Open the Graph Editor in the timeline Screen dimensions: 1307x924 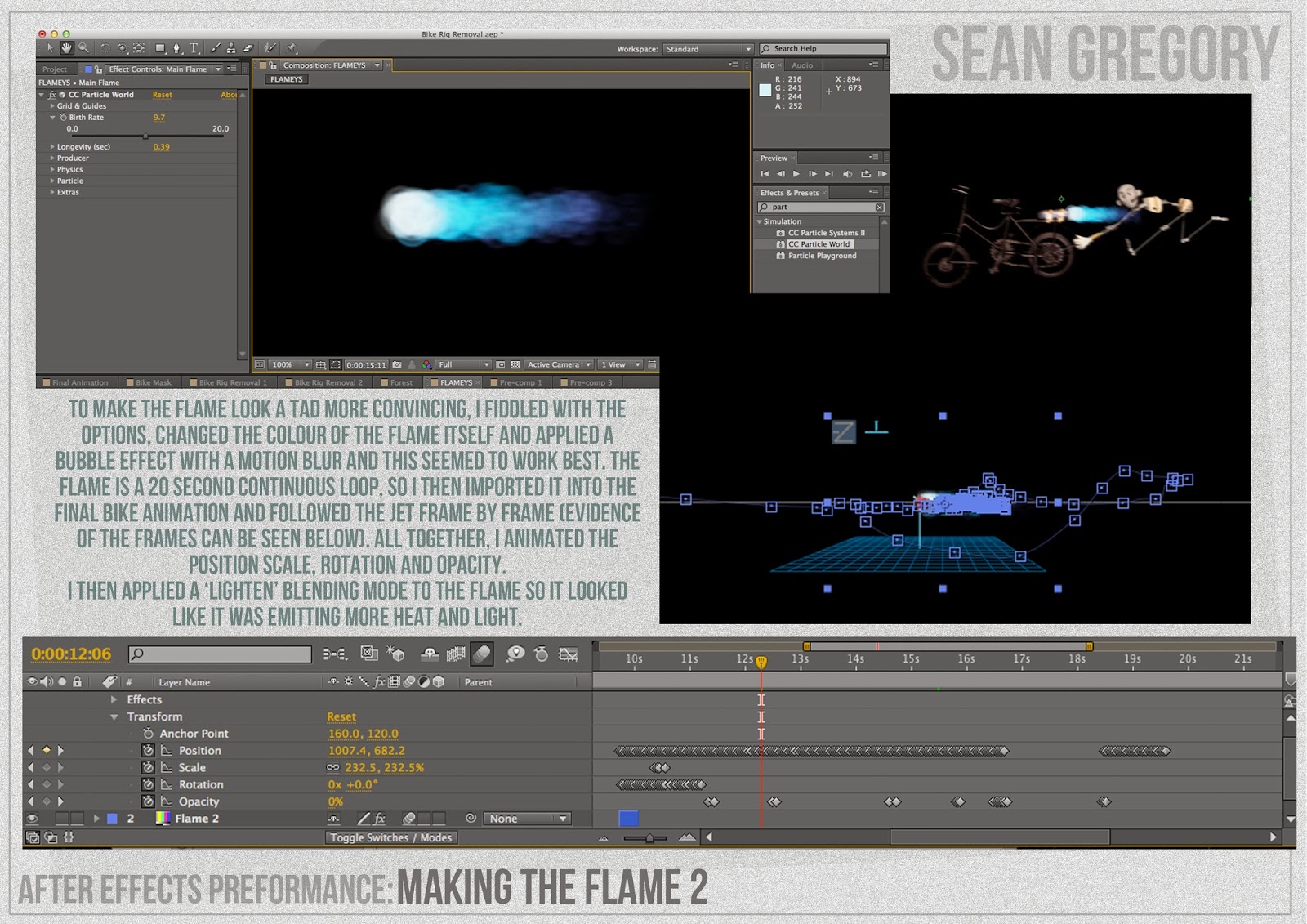569,654
